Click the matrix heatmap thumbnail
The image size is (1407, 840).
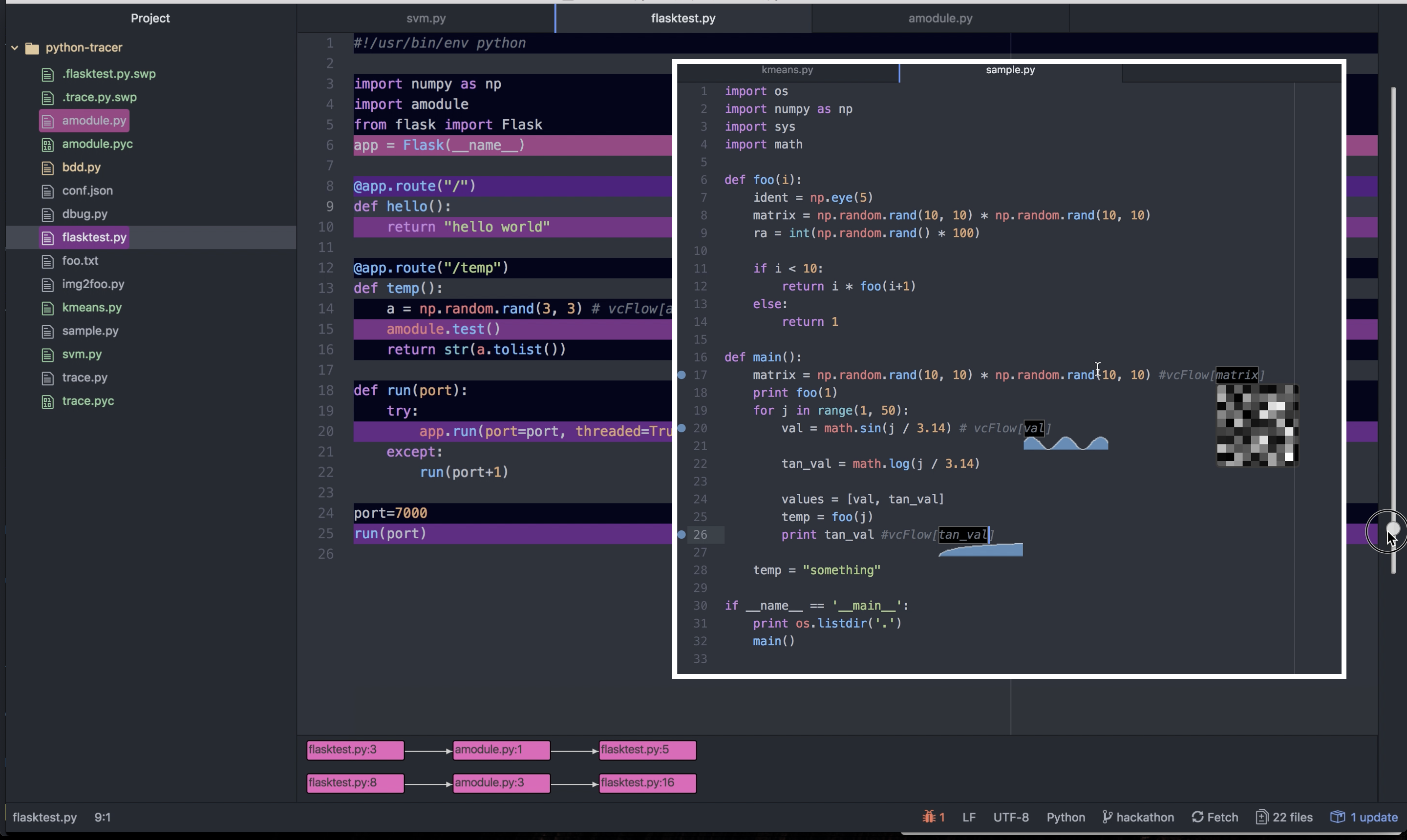[1257, 426]
